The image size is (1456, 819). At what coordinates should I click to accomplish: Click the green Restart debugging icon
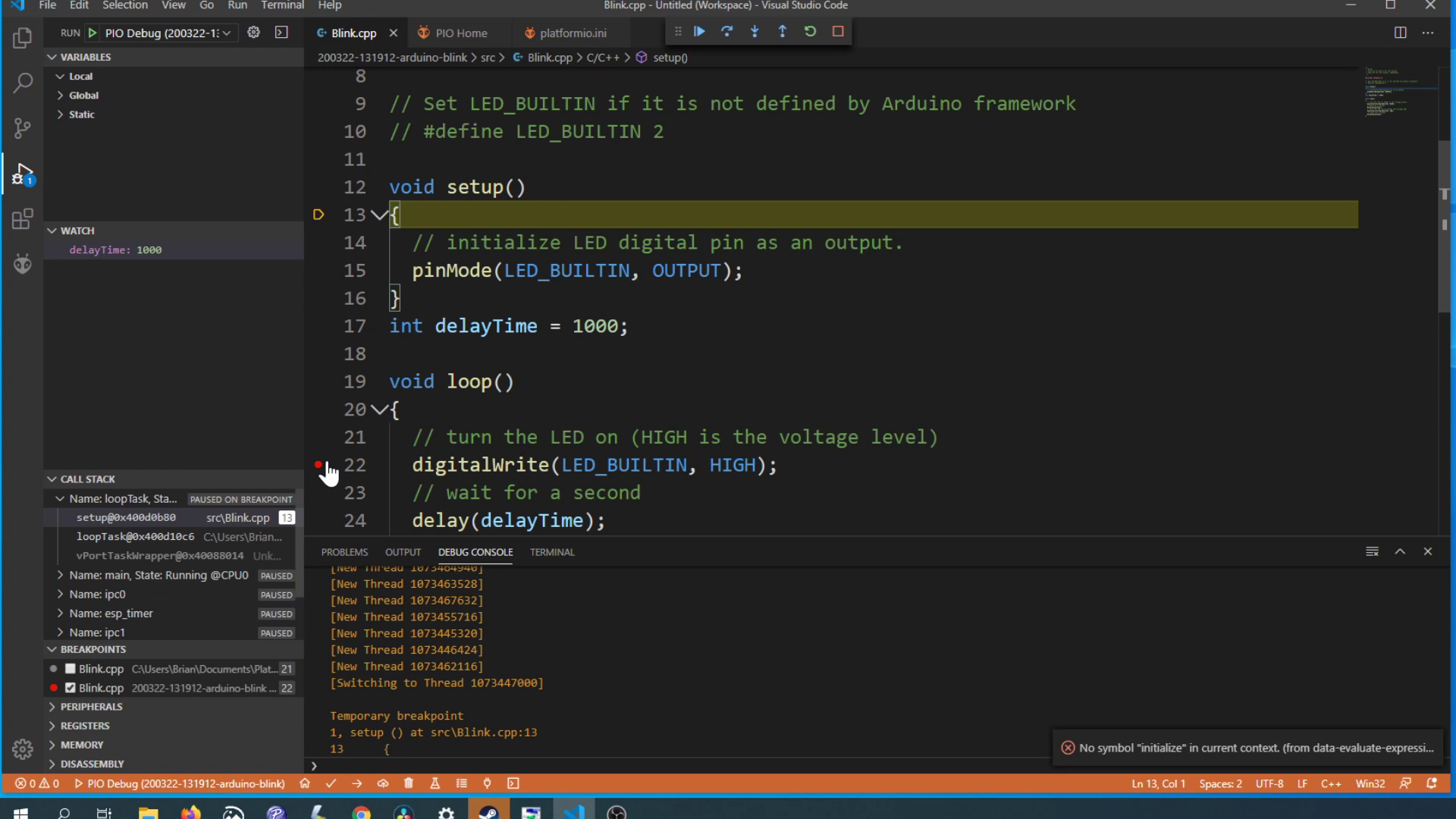click(811, 32)
